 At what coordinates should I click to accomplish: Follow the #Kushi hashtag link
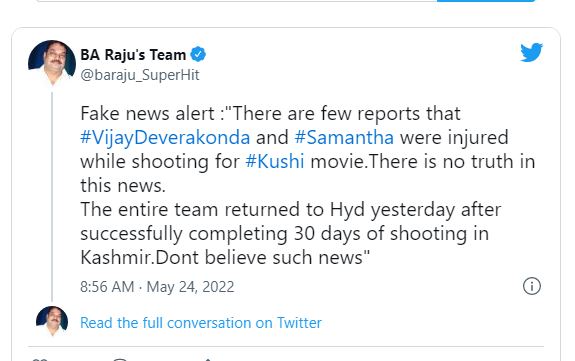[x=275, y=161]
